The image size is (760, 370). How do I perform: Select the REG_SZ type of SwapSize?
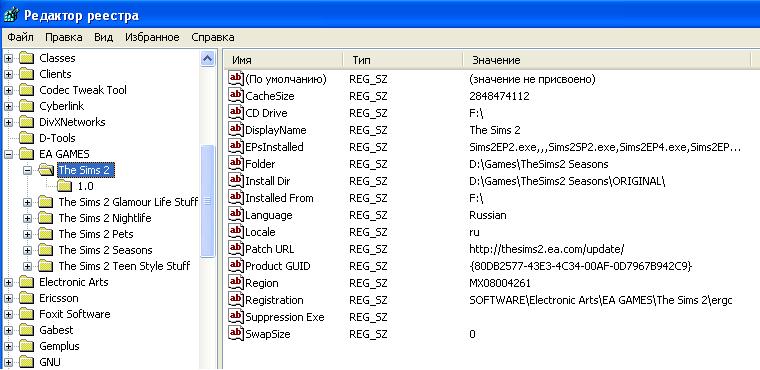(x=368, y=334)
